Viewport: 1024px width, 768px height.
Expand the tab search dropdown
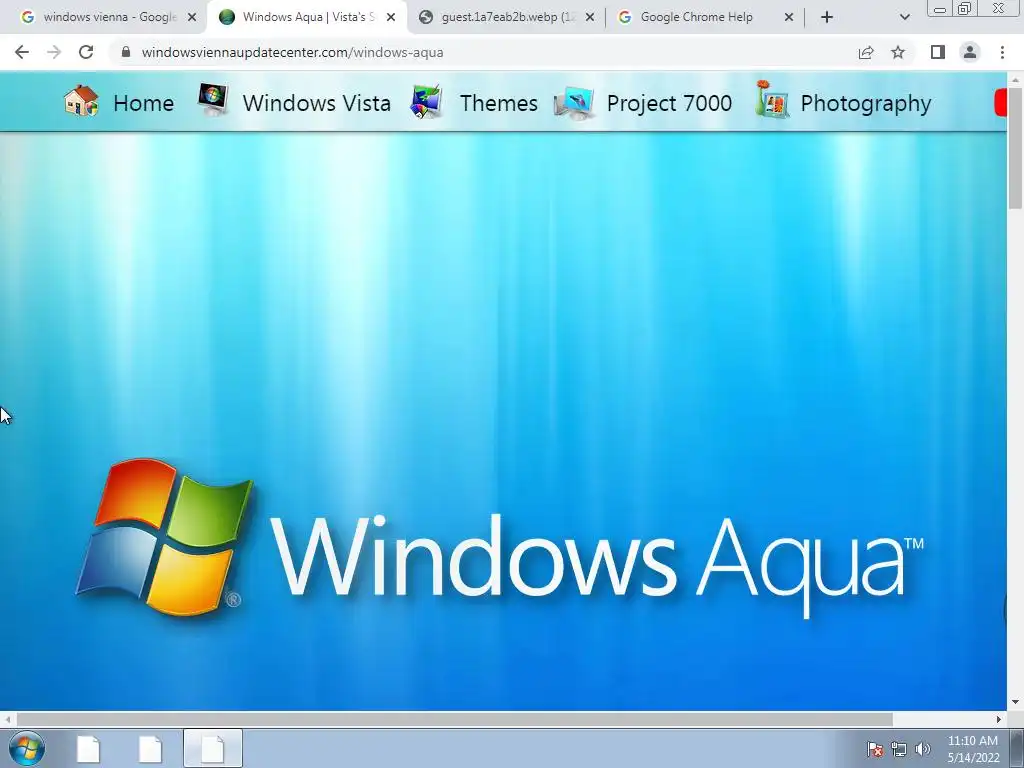904,17
